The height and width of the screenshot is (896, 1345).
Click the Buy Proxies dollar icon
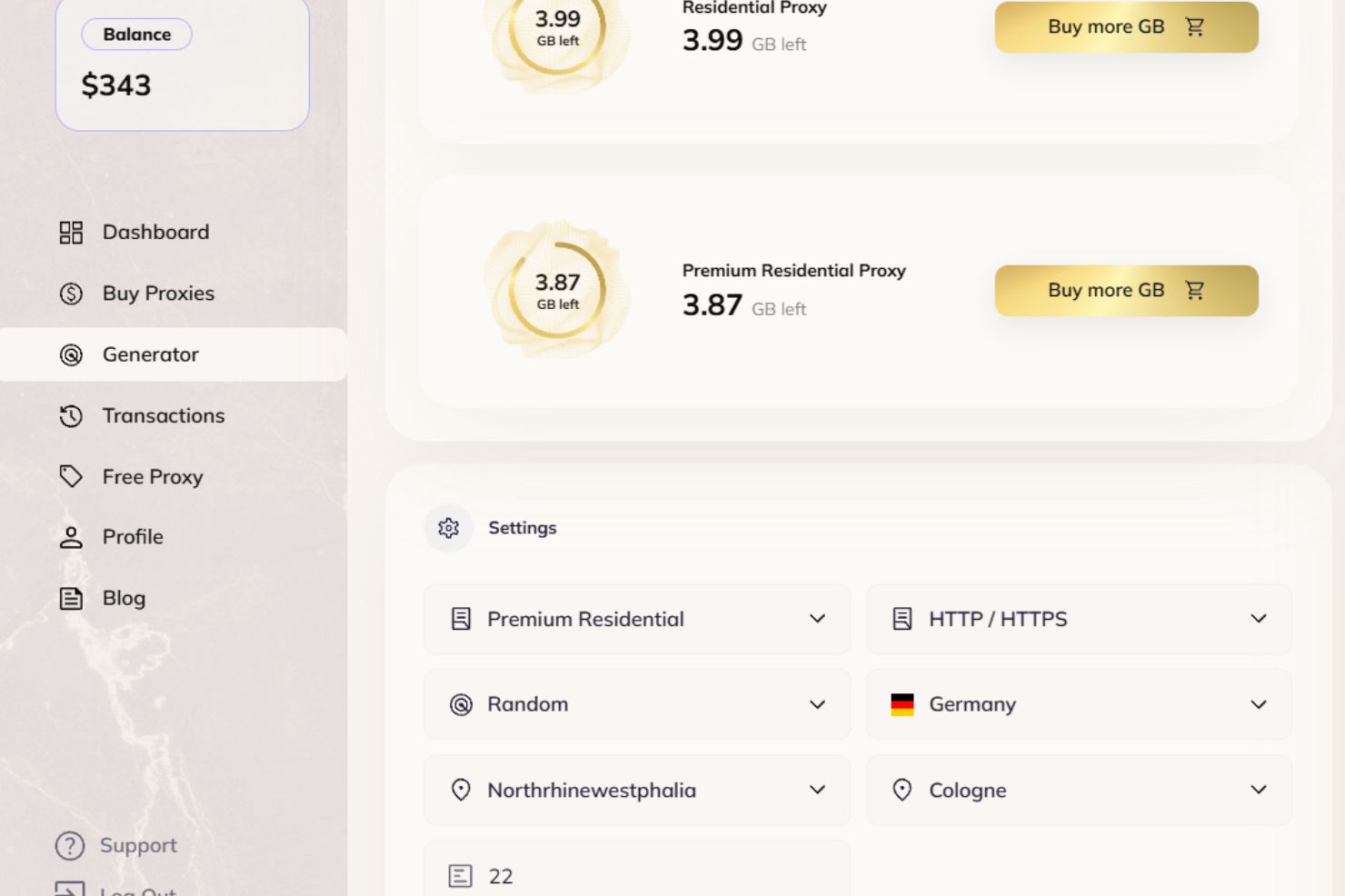[70, 293]
